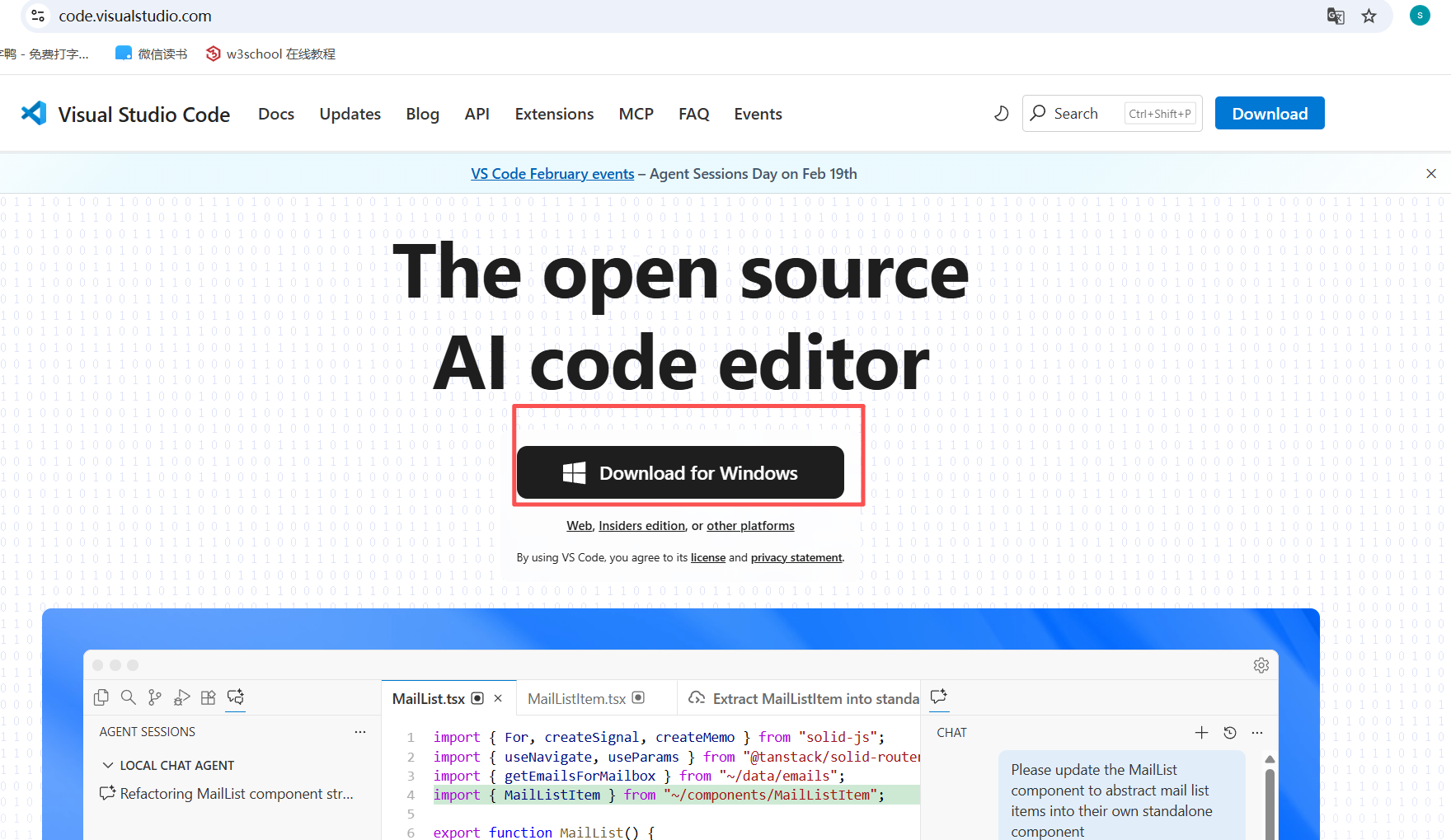The height and width of the screenshot is (840, 1451).
Task: Open the Insiders edition link
Action: click(x=642, y=526)
